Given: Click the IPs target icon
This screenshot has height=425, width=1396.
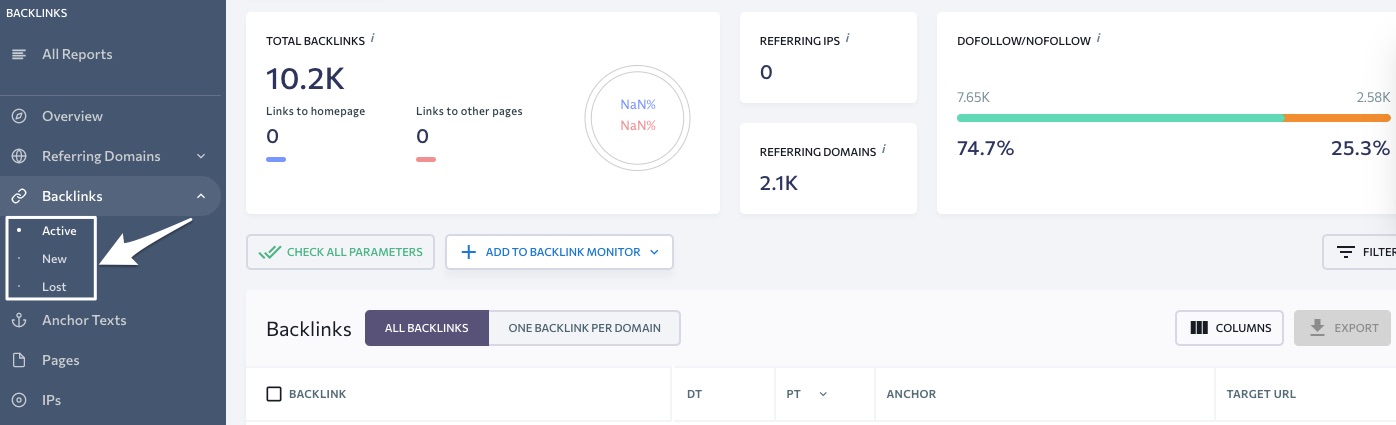Looking at the screenshot, I should click(x=18, y=400).
